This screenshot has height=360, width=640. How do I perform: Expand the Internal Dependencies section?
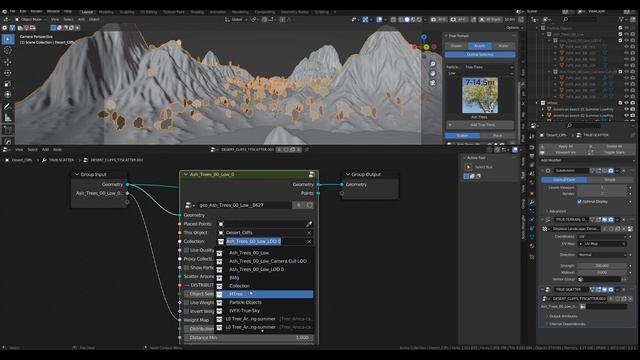click(x=567, y=324)
